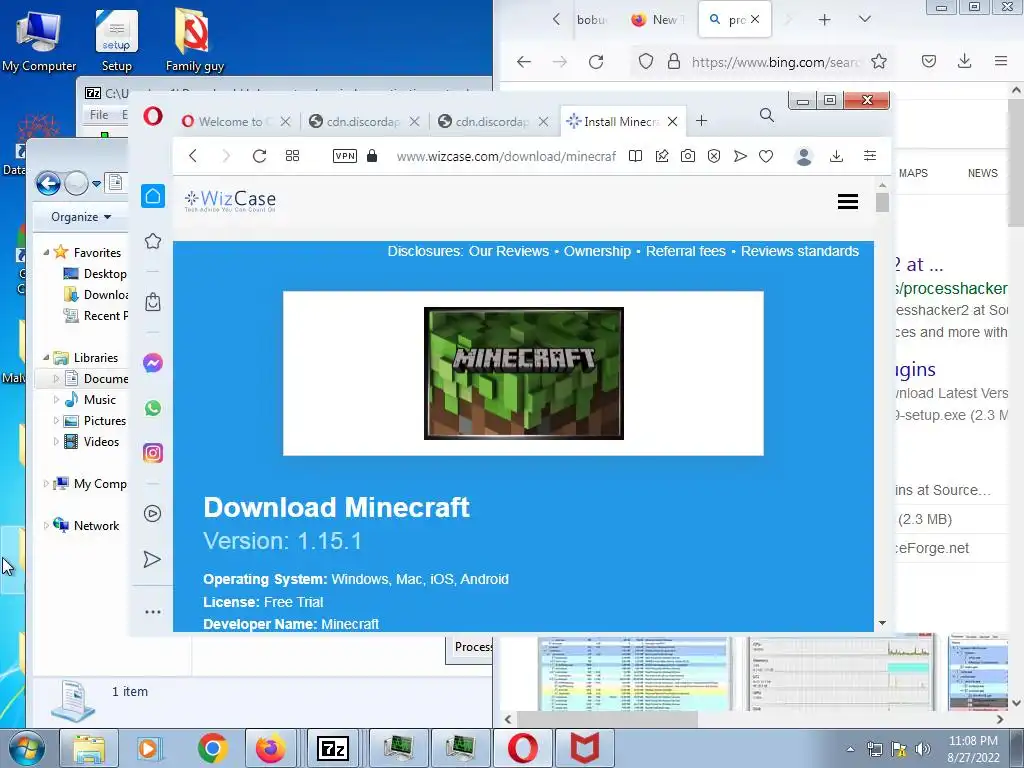Open Instagram in Opera sidebar
Viewport: 1024px width, 768px height.
coord(153,453)
